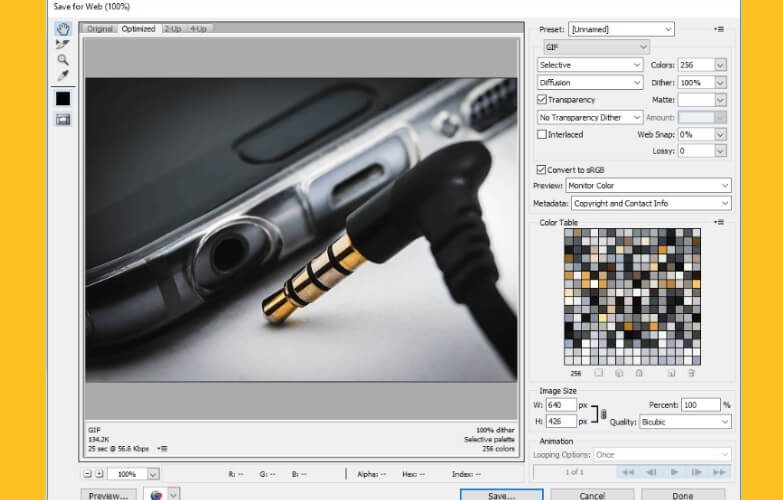
Task: Click the black eyedropper color swatch
Action: point(63,99)
